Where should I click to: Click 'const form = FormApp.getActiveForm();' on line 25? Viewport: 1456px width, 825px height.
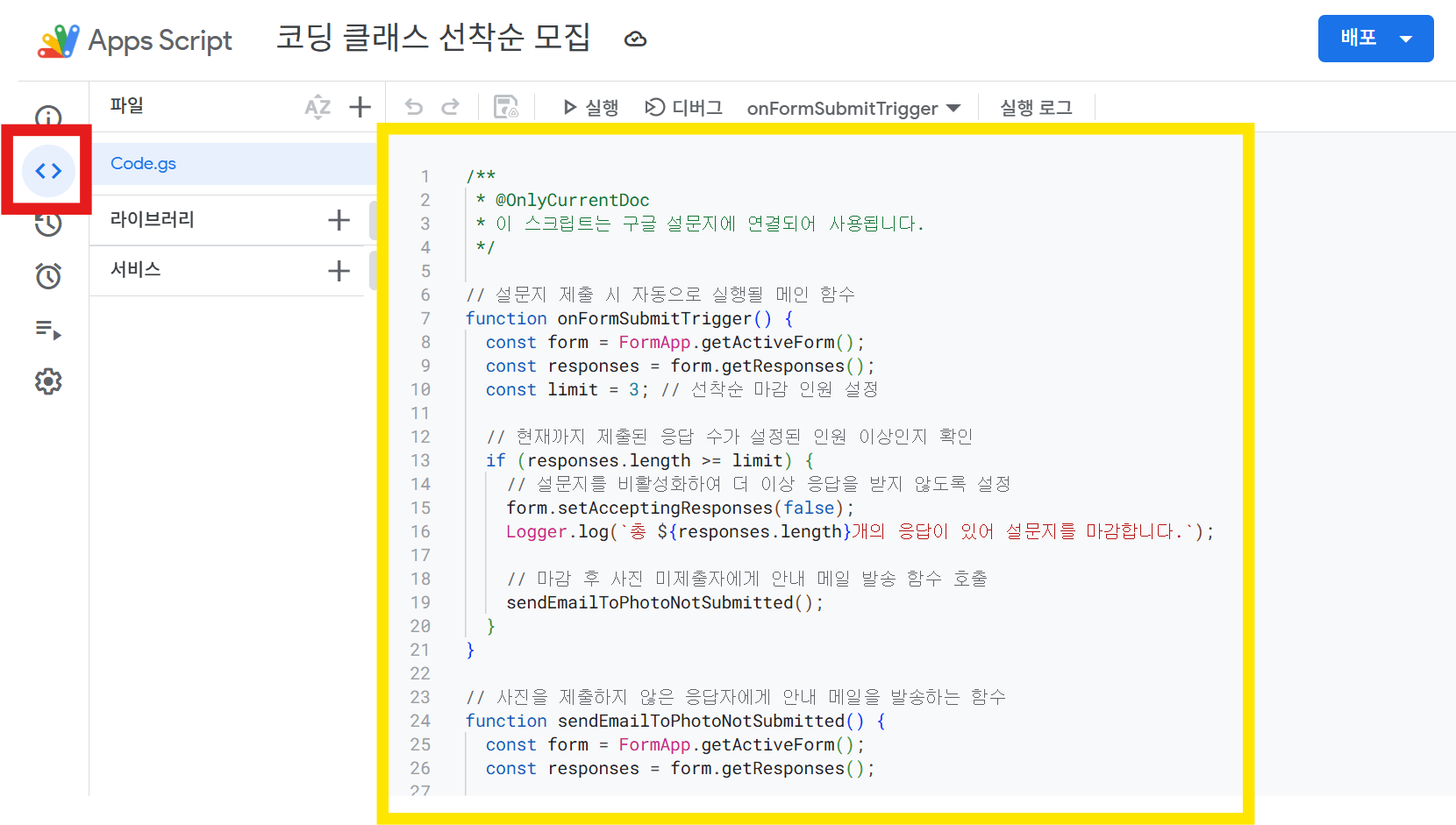pos(675,744)
